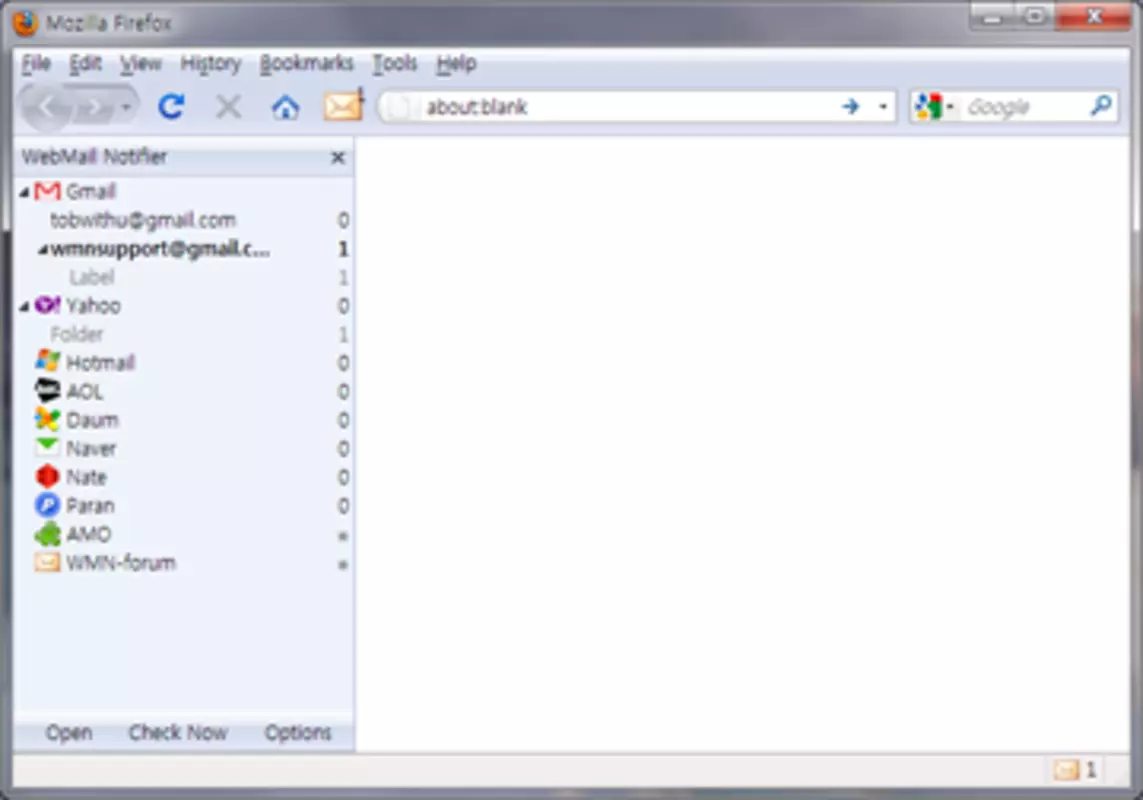Open the Bookmarks menu
This screenshot has width=1143, height=800.
pos(306,63)
